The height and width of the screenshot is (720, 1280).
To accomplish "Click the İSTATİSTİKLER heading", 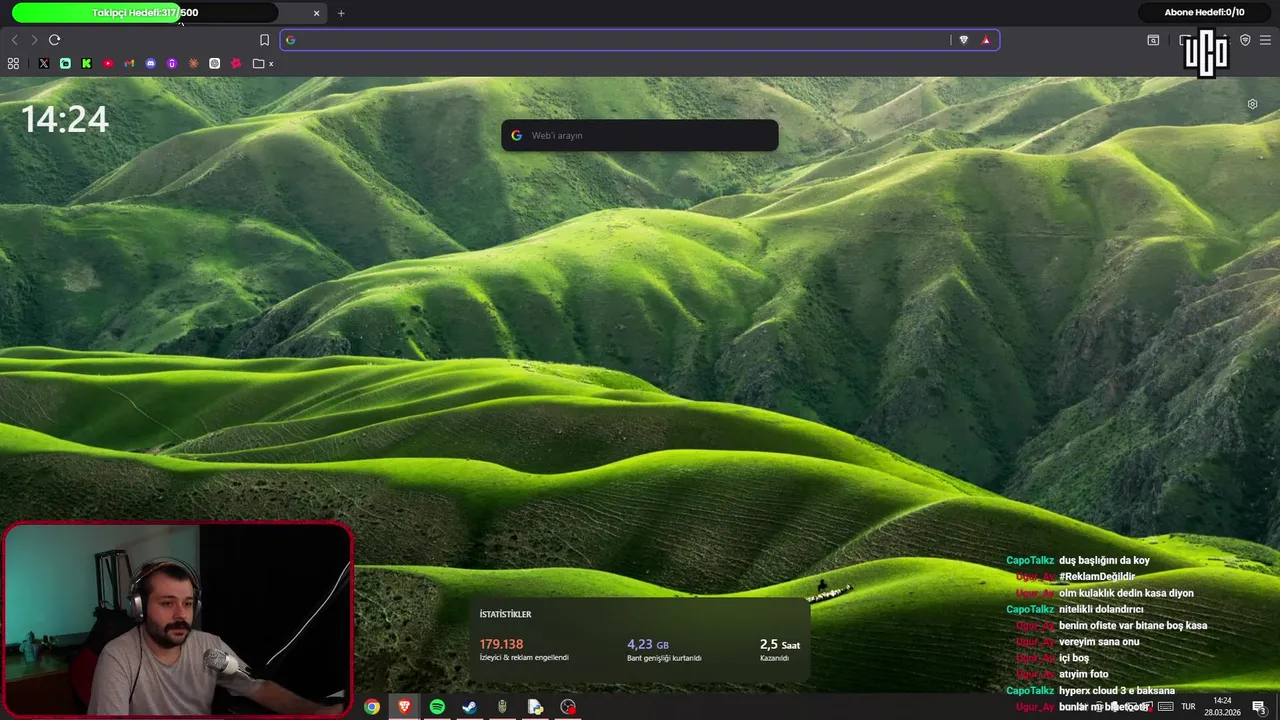I will pyautogui.click(x=505, y=614).
